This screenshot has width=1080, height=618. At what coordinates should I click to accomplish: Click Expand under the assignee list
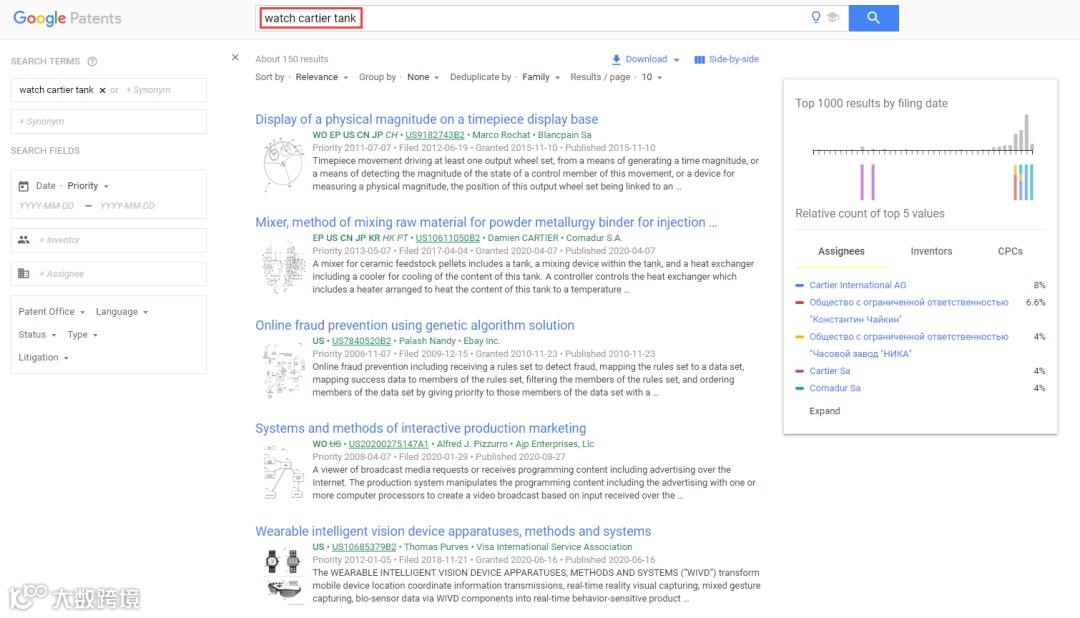(824, 411)
